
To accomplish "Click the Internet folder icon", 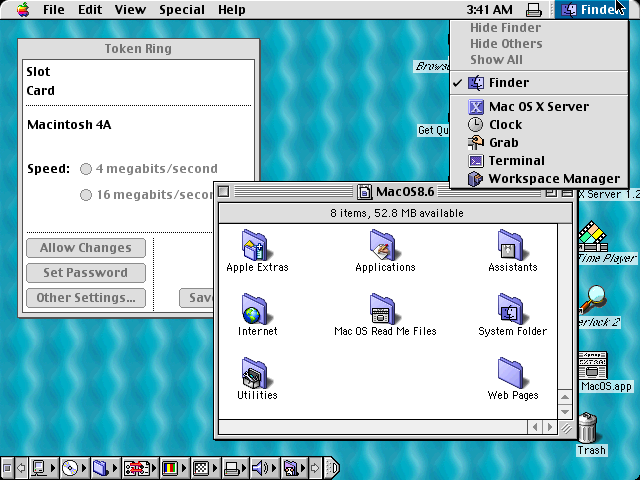I will point(257,308).
